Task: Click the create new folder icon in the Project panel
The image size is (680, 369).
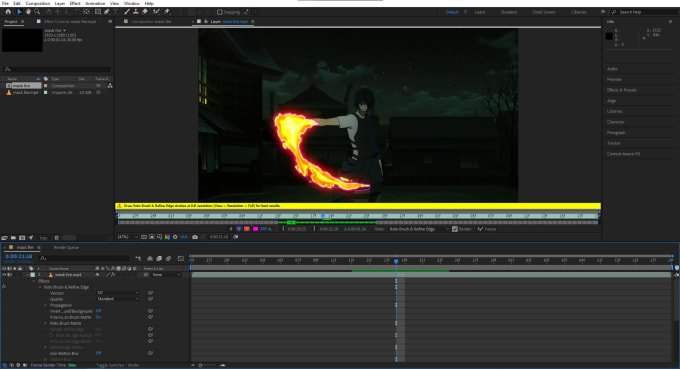Action: pyautogui.click(x=13, y=238)
